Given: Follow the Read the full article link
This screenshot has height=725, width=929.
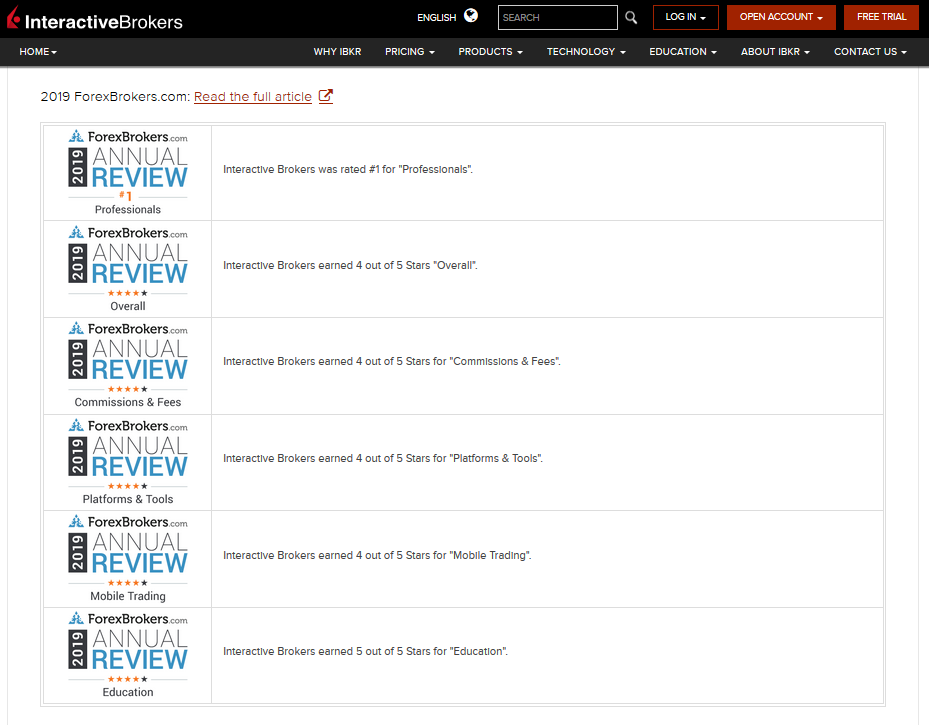Looking at the screenshot, I should [x=252, y=97].
